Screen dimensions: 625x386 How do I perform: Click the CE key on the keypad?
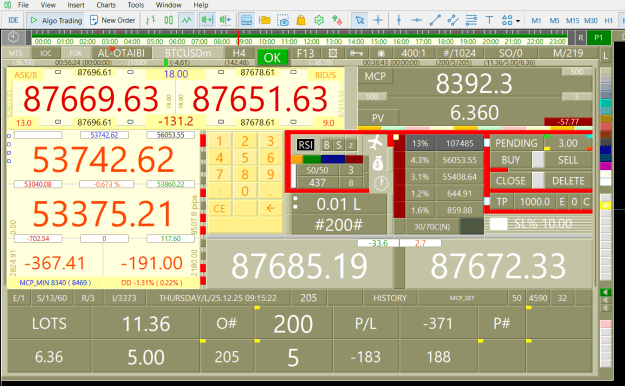[x=219, y=208]
